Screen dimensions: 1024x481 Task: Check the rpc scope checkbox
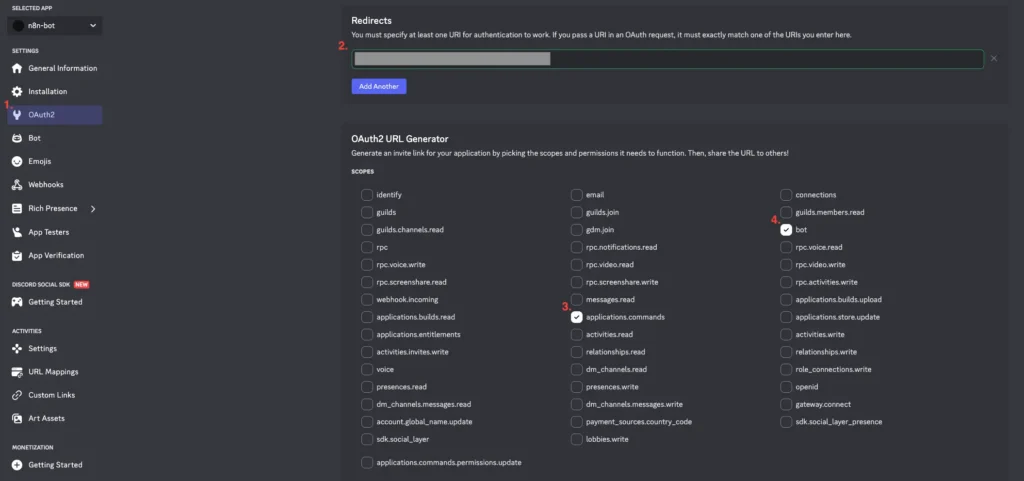[367, 247]
